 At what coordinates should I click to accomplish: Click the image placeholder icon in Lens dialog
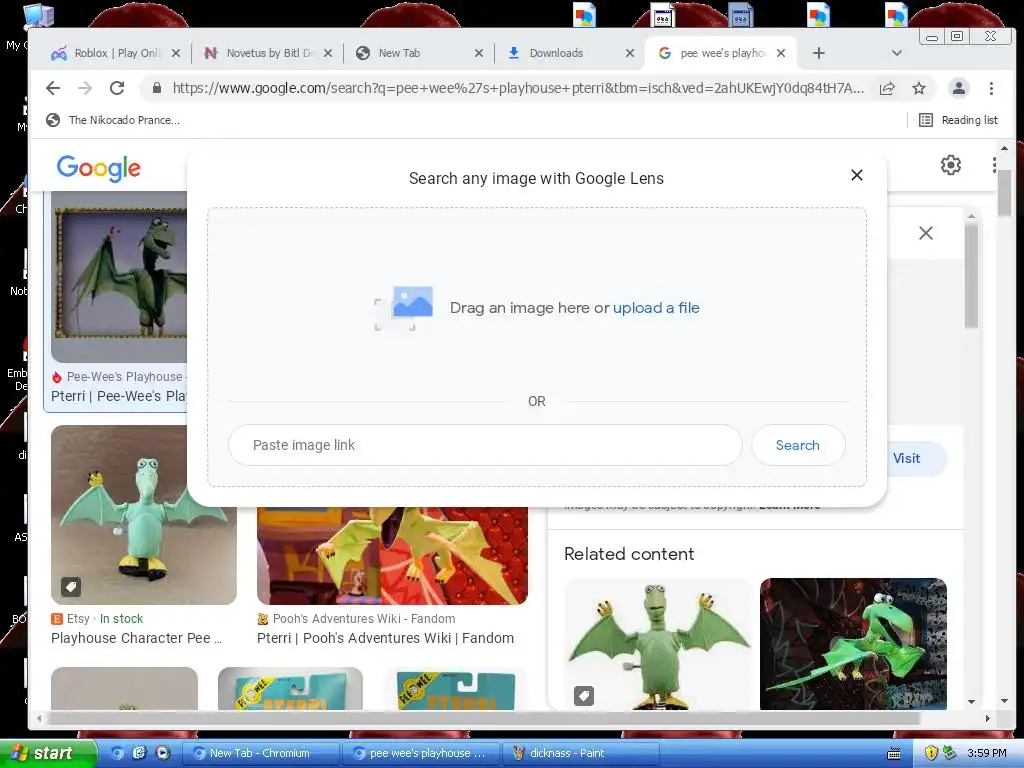point(404,308)
